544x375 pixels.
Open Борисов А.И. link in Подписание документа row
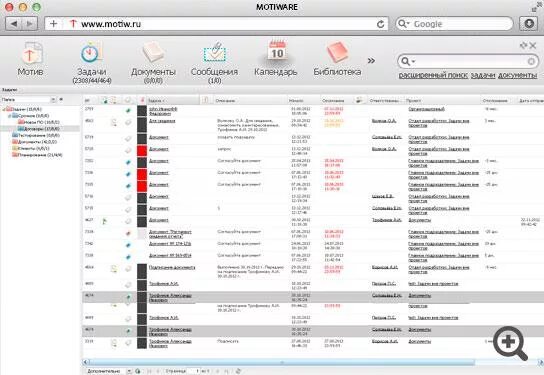(x=385, y=267)
